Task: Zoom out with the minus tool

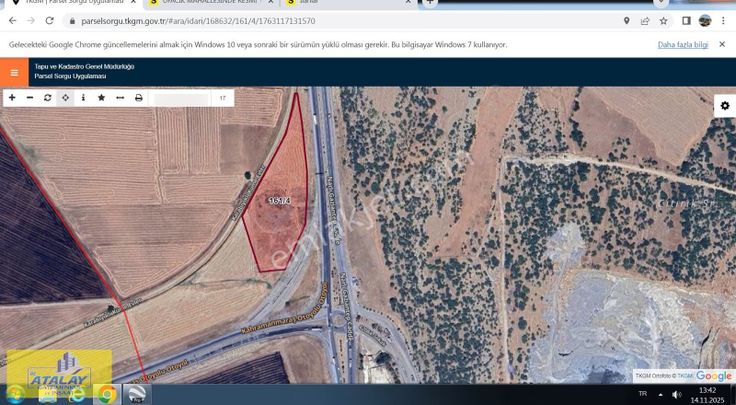Action: tap(30, 98)
